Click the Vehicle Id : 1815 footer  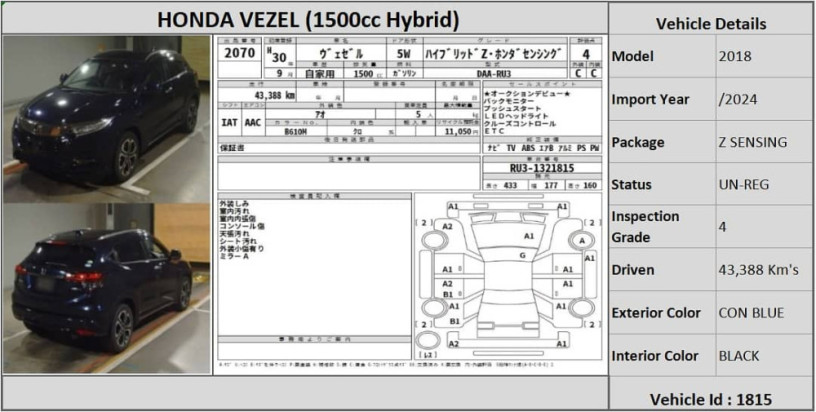pyautogui.click(x=711, y=398)
